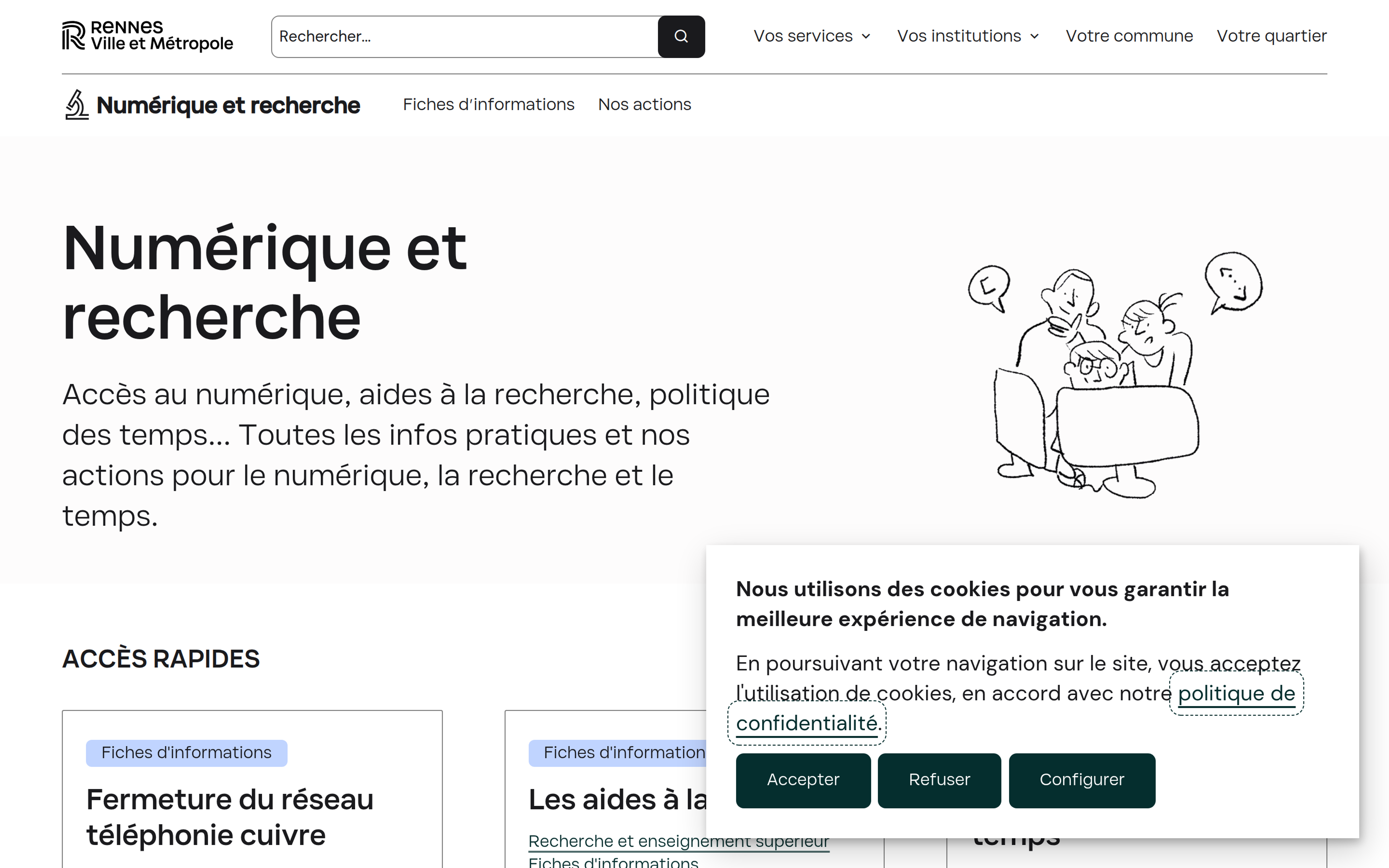1389x868 pixels.
Task: Open the Votre quartier menu item
Action: point(1271,36)
